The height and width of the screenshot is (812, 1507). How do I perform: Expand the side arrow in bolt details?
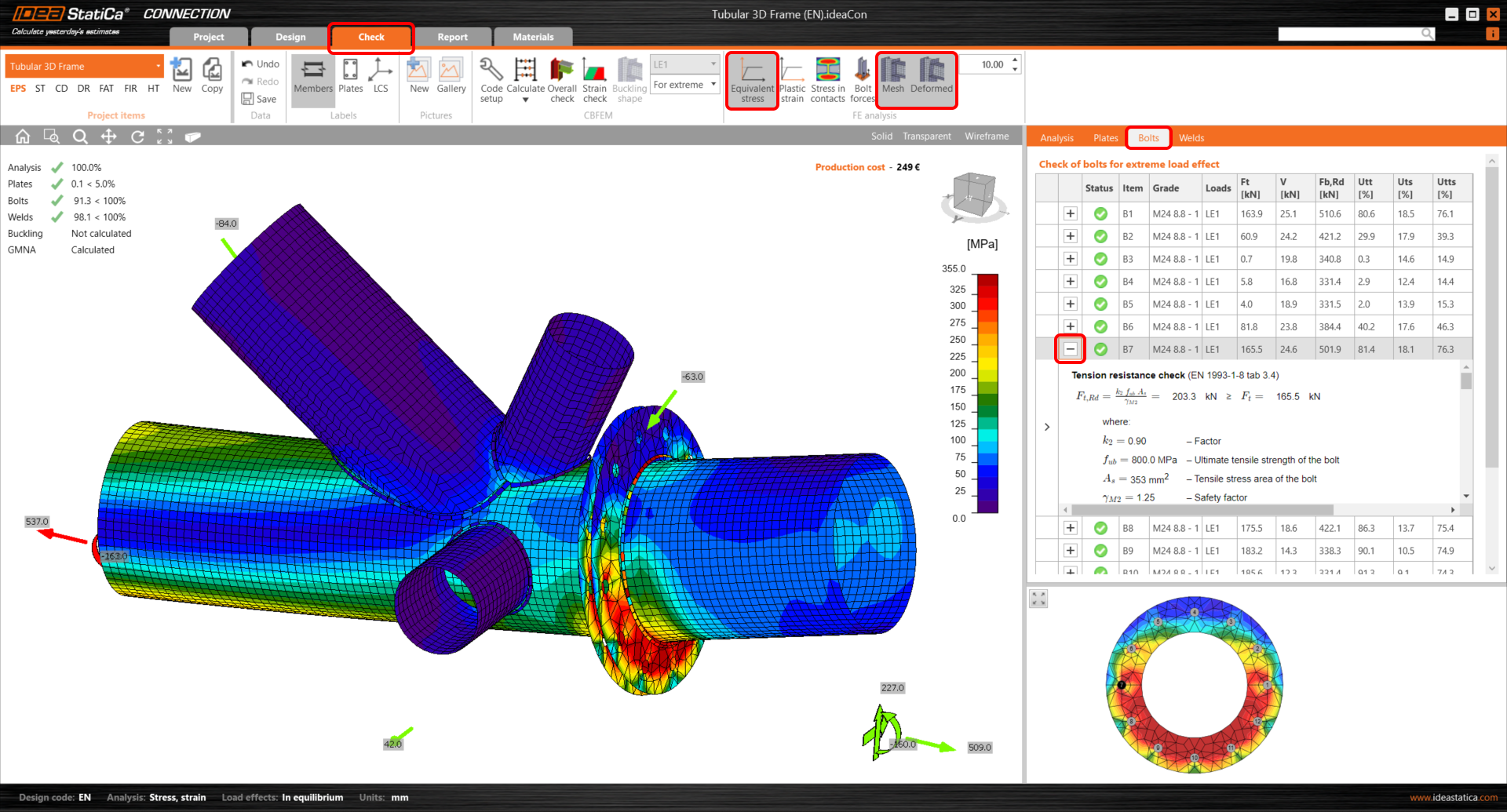point(1047,427)
